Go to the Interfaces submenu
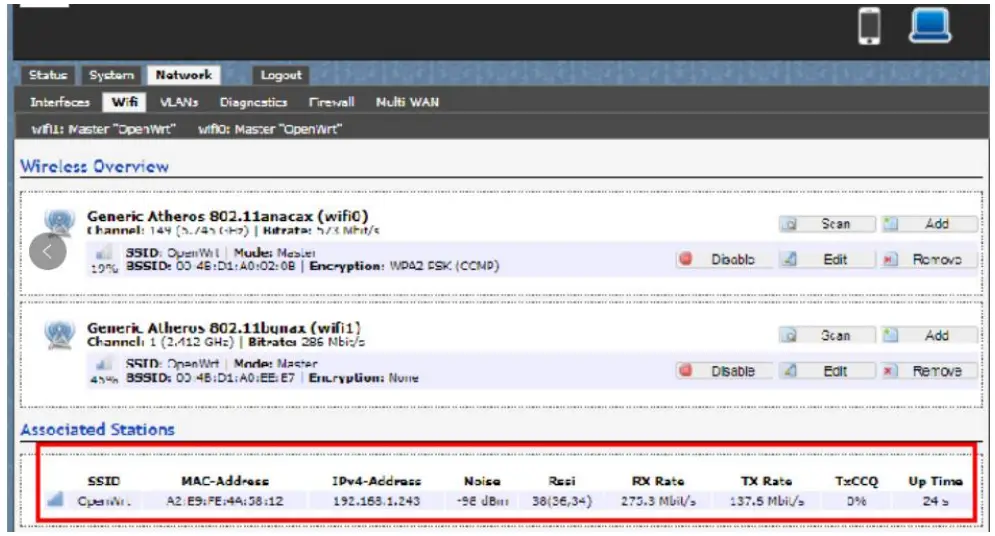Image resolution: width=995 pixels, height=536 pixels. [x=60, y=101]
